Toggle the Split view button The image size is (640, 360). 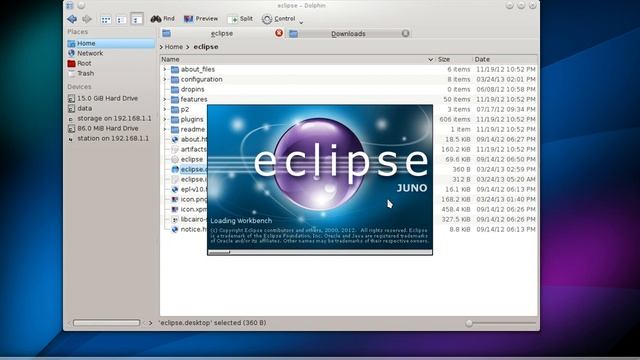[240, 19]
